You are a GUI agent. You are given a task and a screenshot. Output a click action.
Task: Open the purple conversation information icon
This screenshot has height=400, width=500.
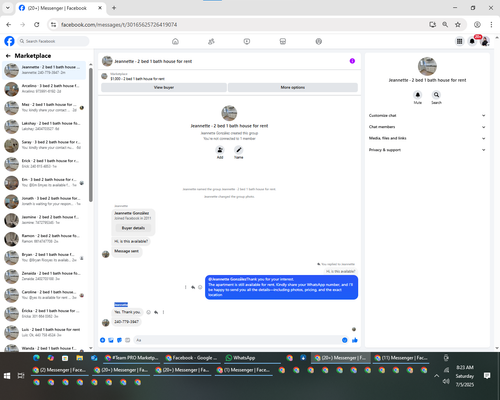(352, 61)
